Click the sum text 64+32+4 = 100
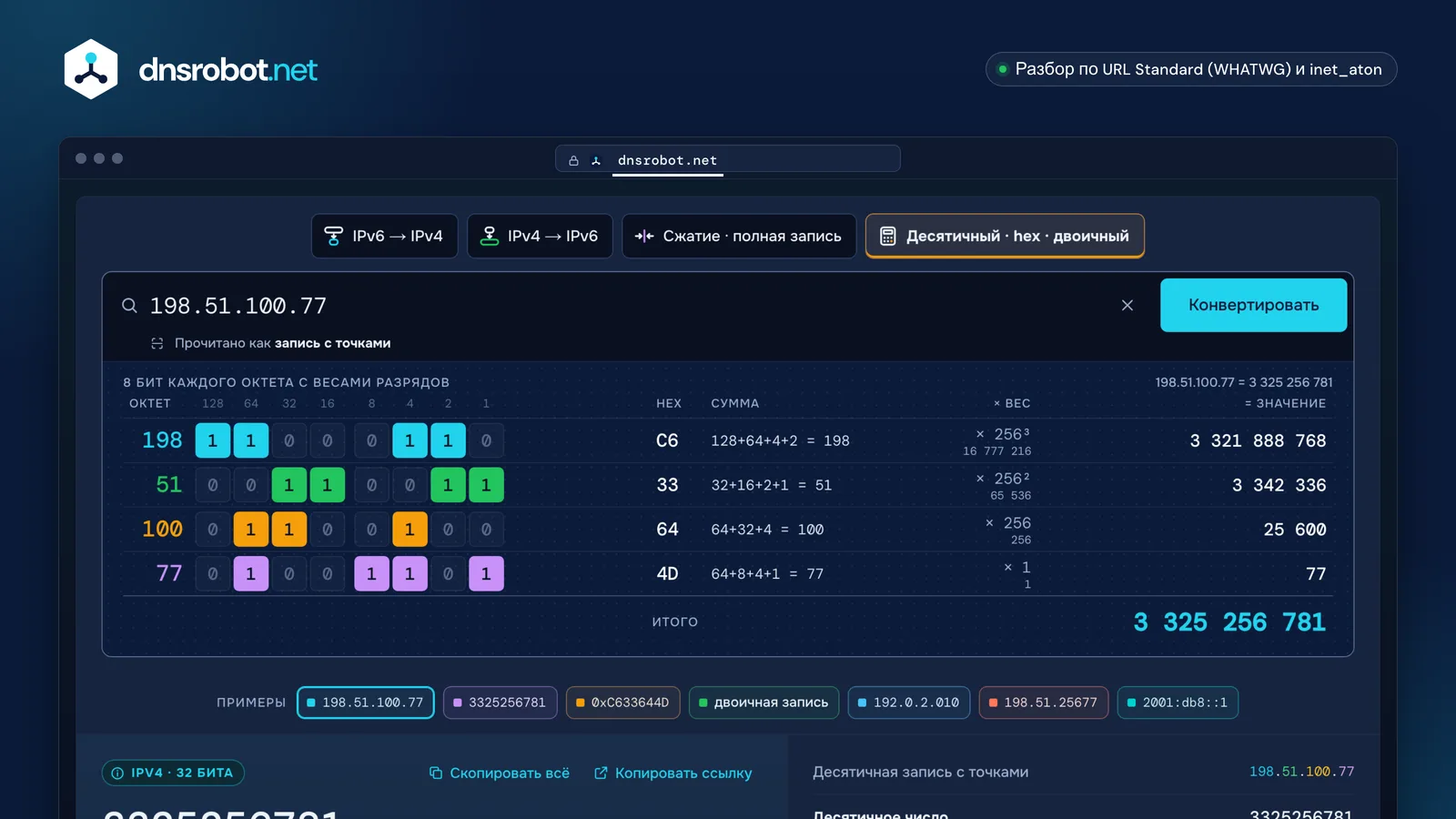Image resolution: width=1456 pixels, height=819 pixels. point(767,530)
